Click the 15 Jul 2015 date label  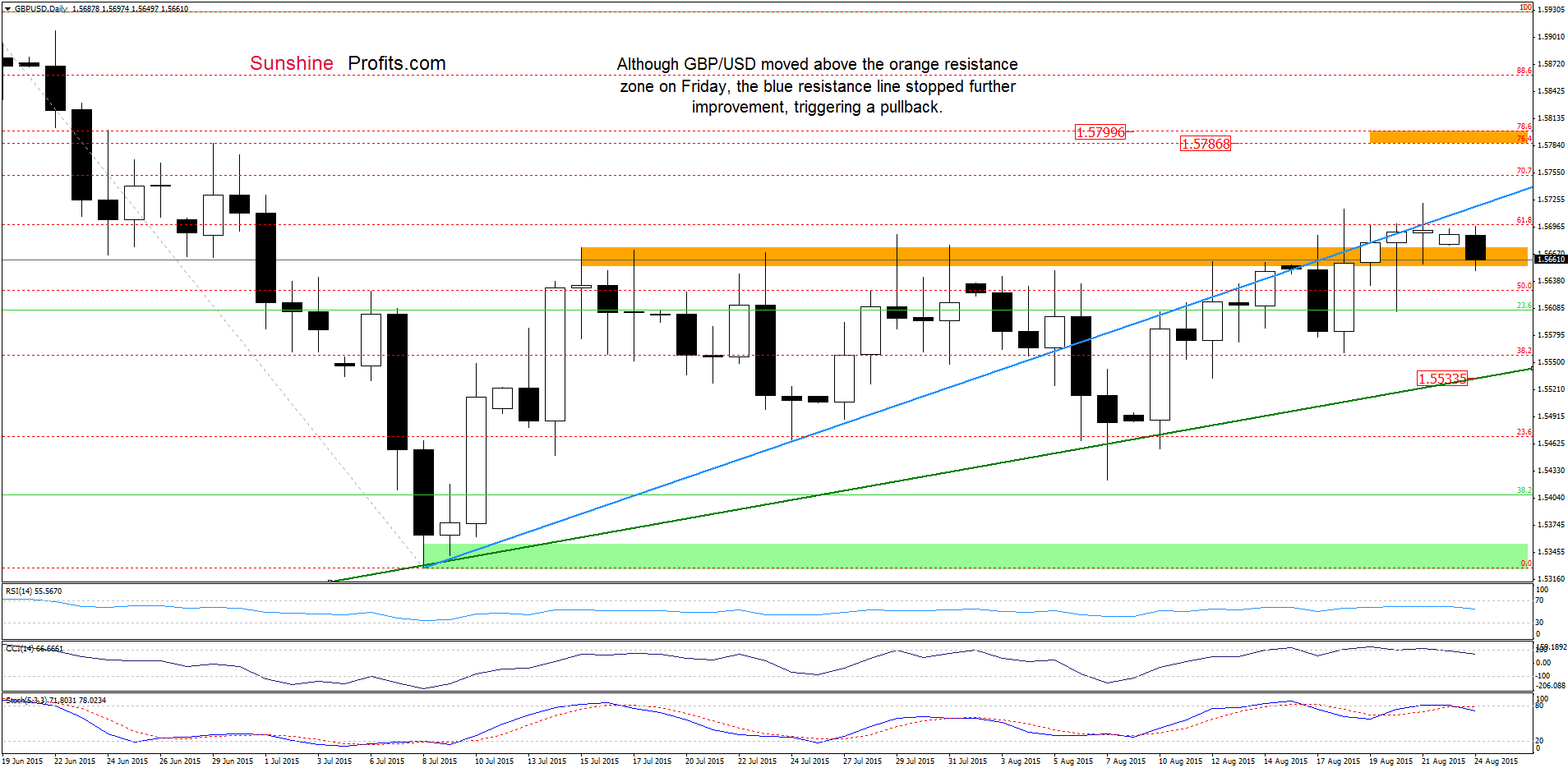click(599, 761)
